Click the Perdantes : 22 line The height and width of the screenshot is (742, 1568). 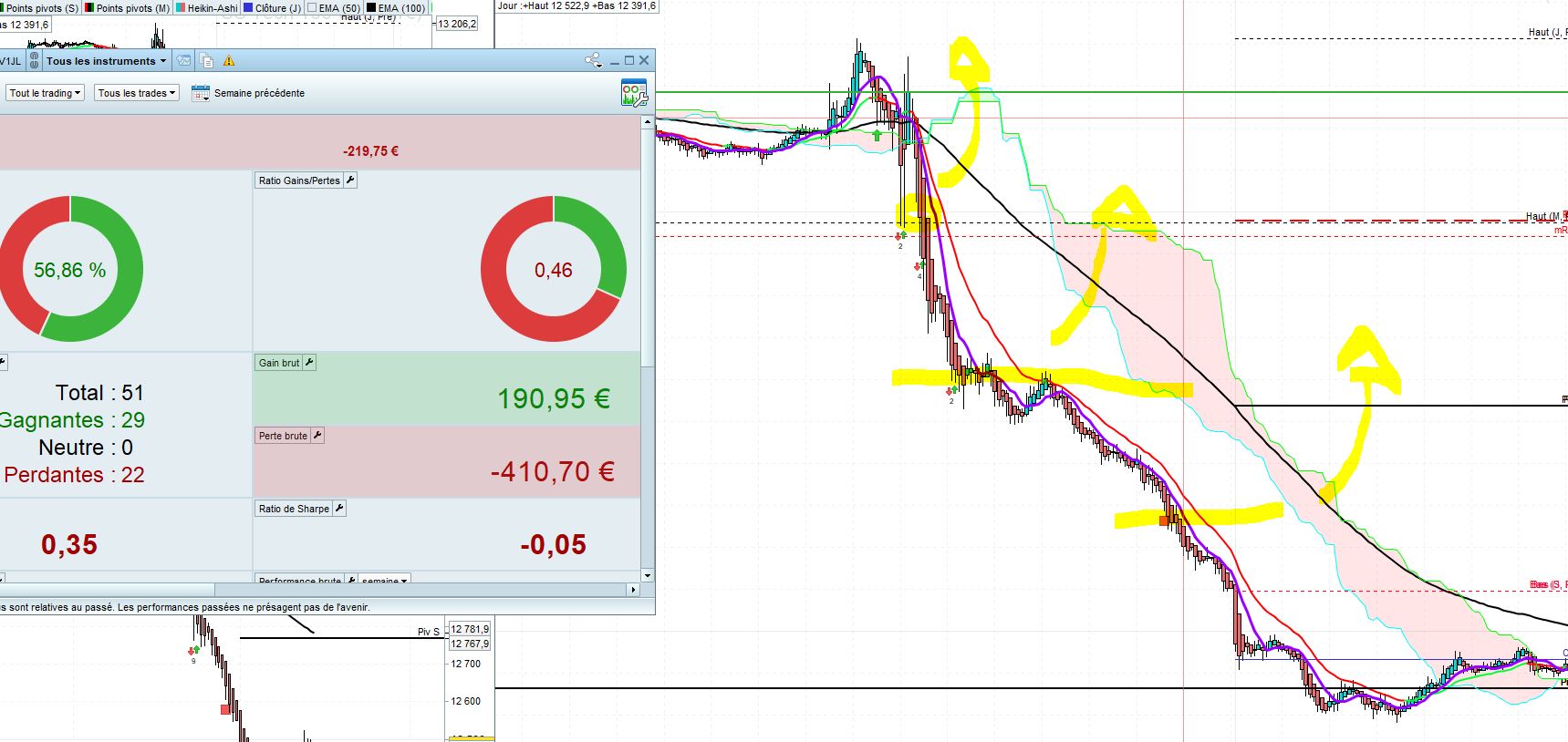74,475
